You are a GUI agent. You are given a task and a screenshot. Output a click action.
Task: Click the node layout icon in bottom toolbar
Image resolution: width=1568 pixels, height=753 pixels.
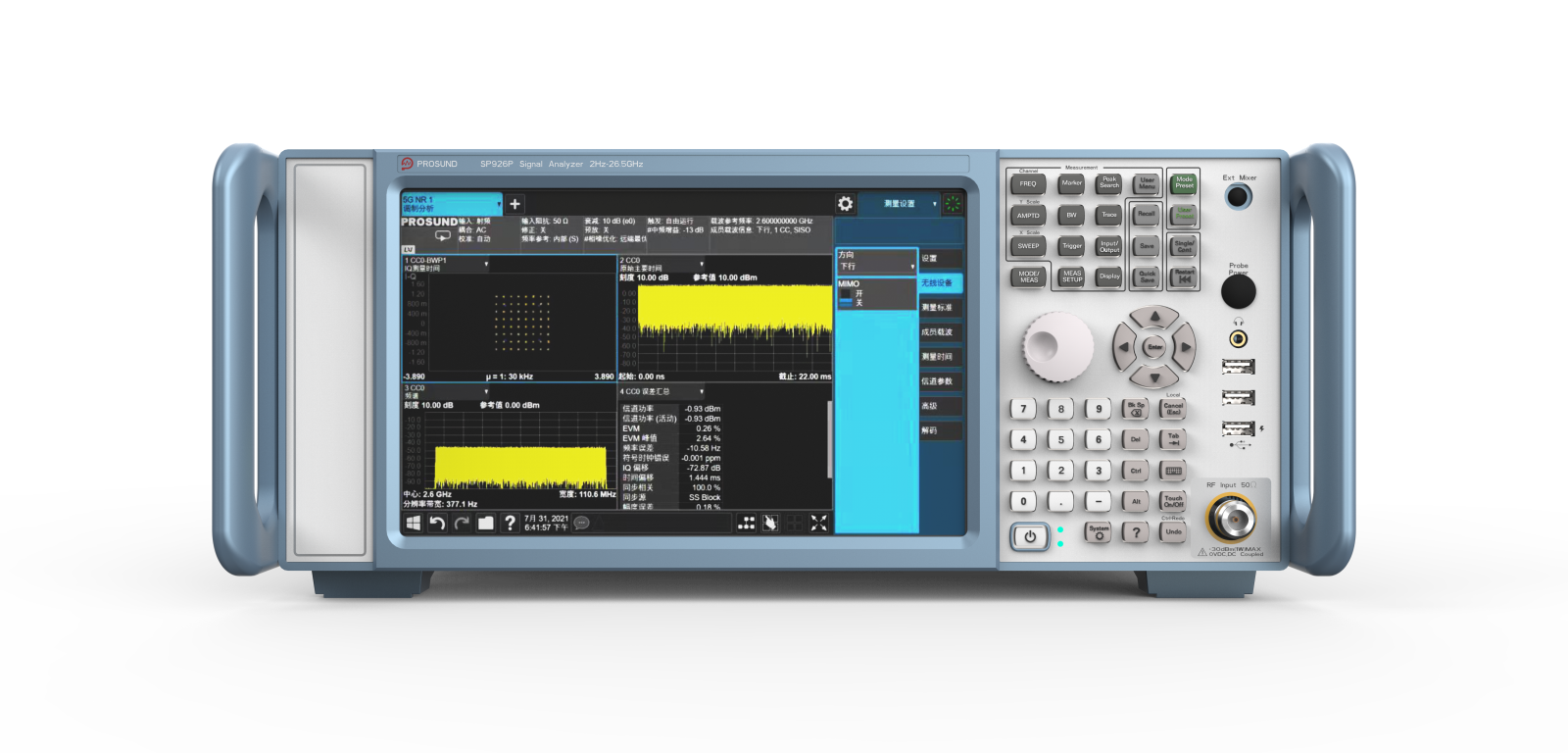click(747, 524)
